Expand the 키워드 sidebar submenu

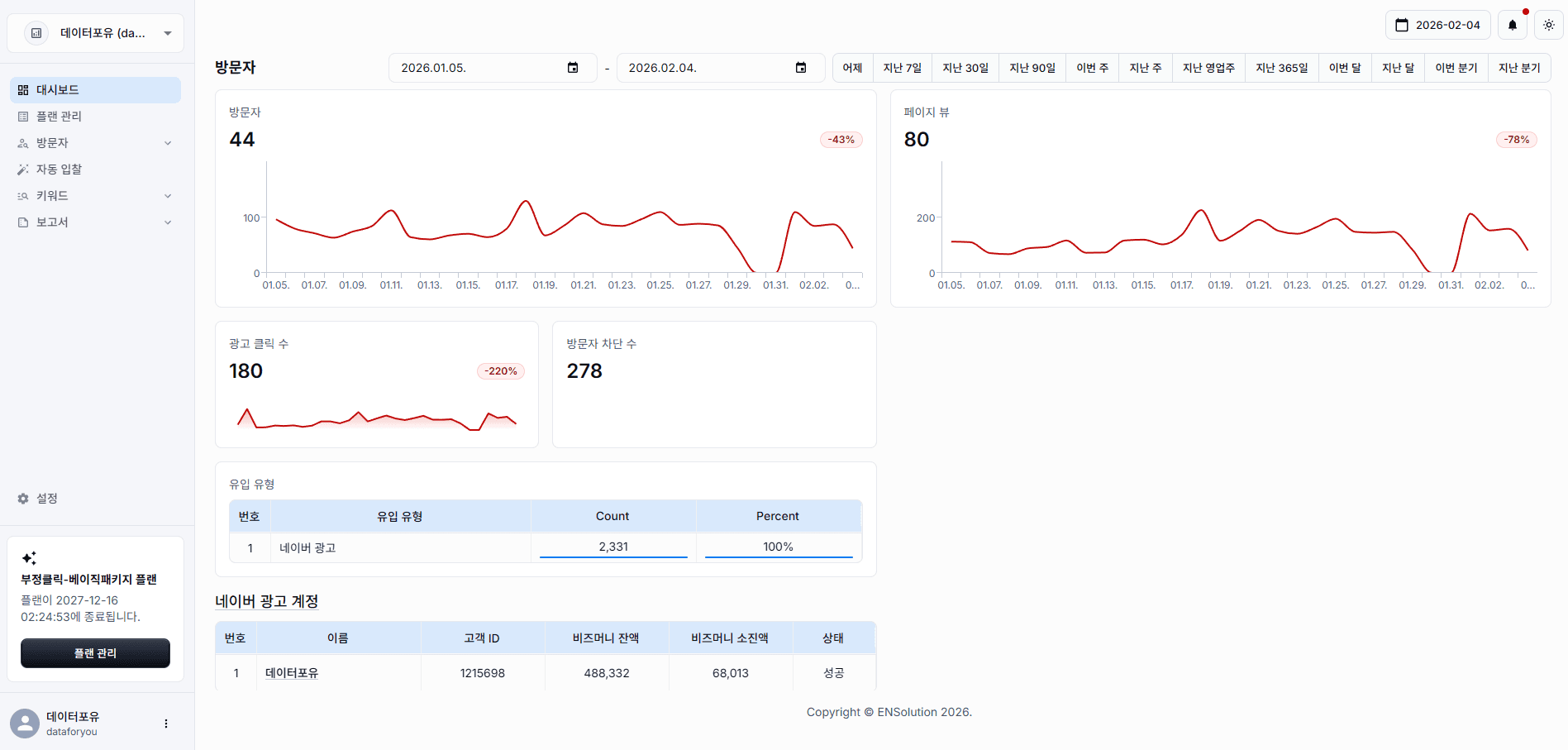pyautogui.click(x=168, y=196)
